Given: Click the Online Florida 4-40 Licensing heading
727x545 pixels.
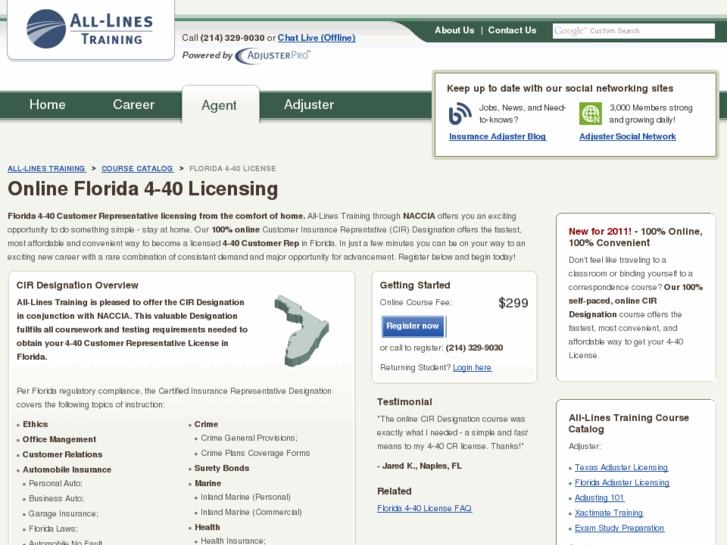Looking at the screenshot, I should point(143,189).
